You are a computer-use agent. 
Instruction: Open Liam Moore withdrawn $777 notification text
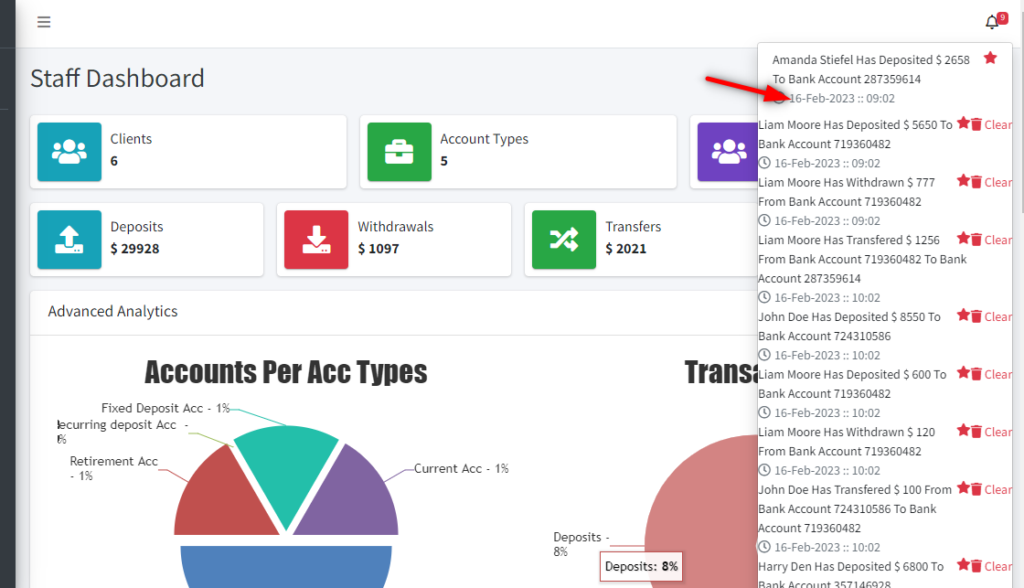pyautogui.click(x=846, y=191)
